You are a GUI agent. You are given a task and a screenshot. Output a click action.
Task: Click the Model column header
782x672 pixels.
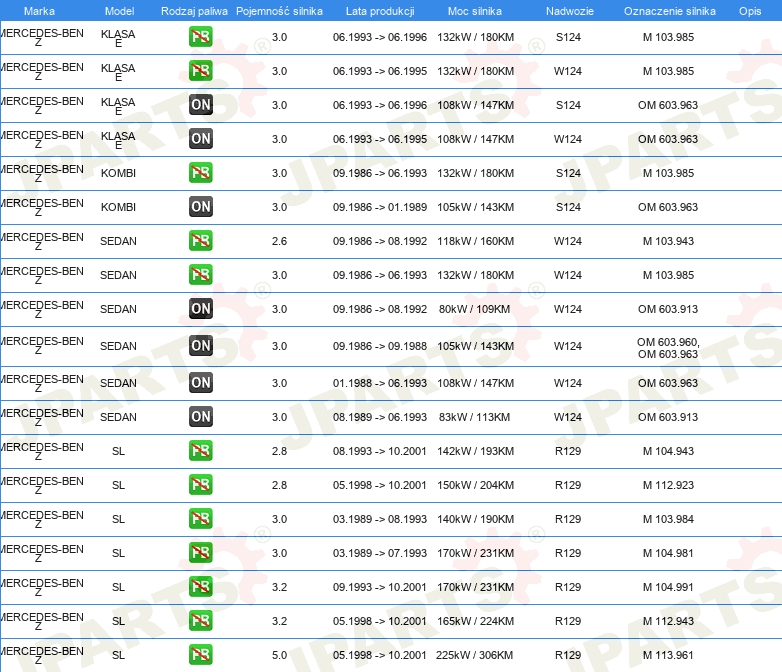(x=119, y=11)
